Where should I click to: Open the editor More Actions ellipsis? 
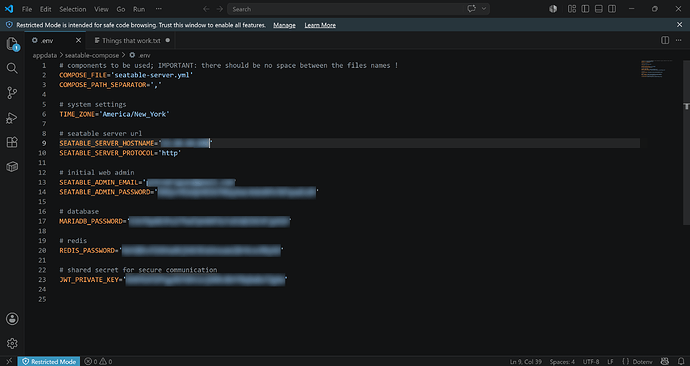pyautogui.click(x=679, y=40)
